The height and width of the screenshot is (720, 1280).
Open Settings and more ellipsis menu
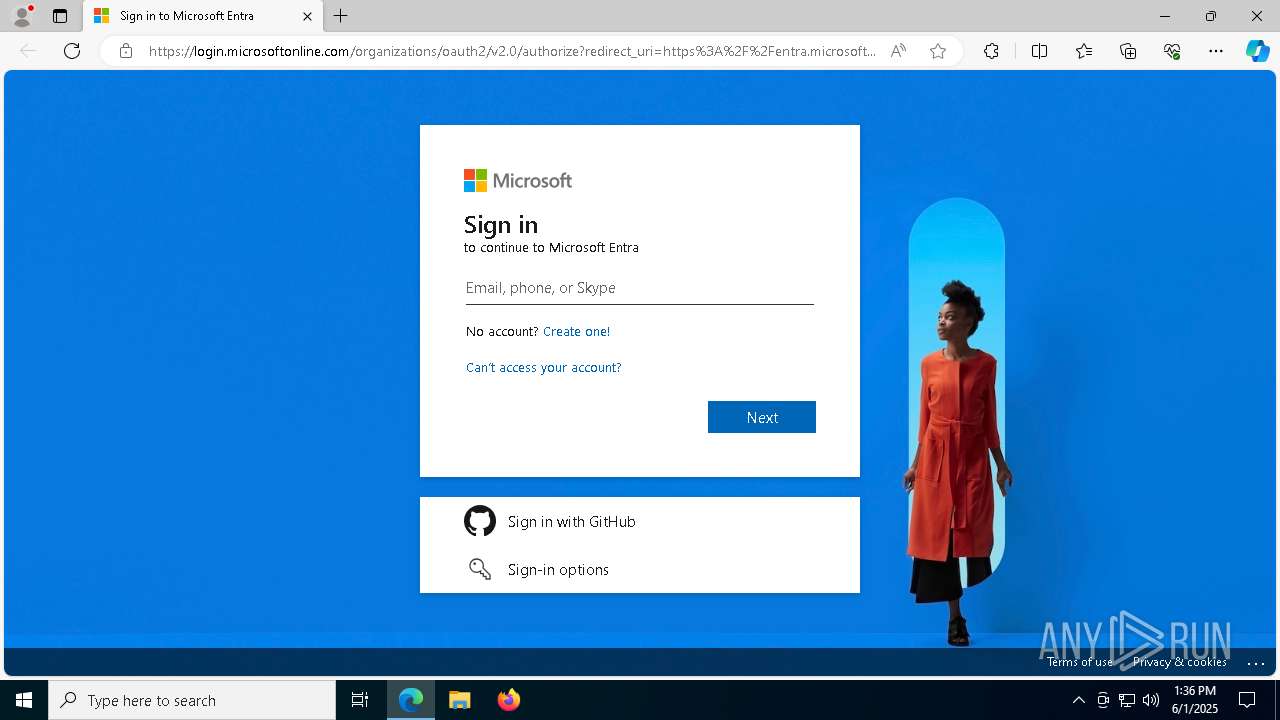[x=1216, y=51]
